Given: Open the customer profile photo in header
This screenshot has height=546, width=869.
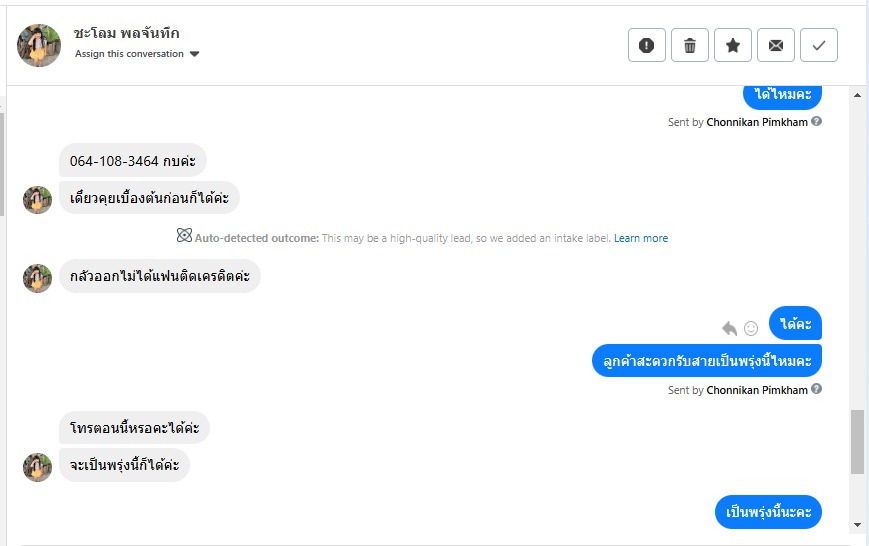Looking at the screenshot, I should [39, 45].
